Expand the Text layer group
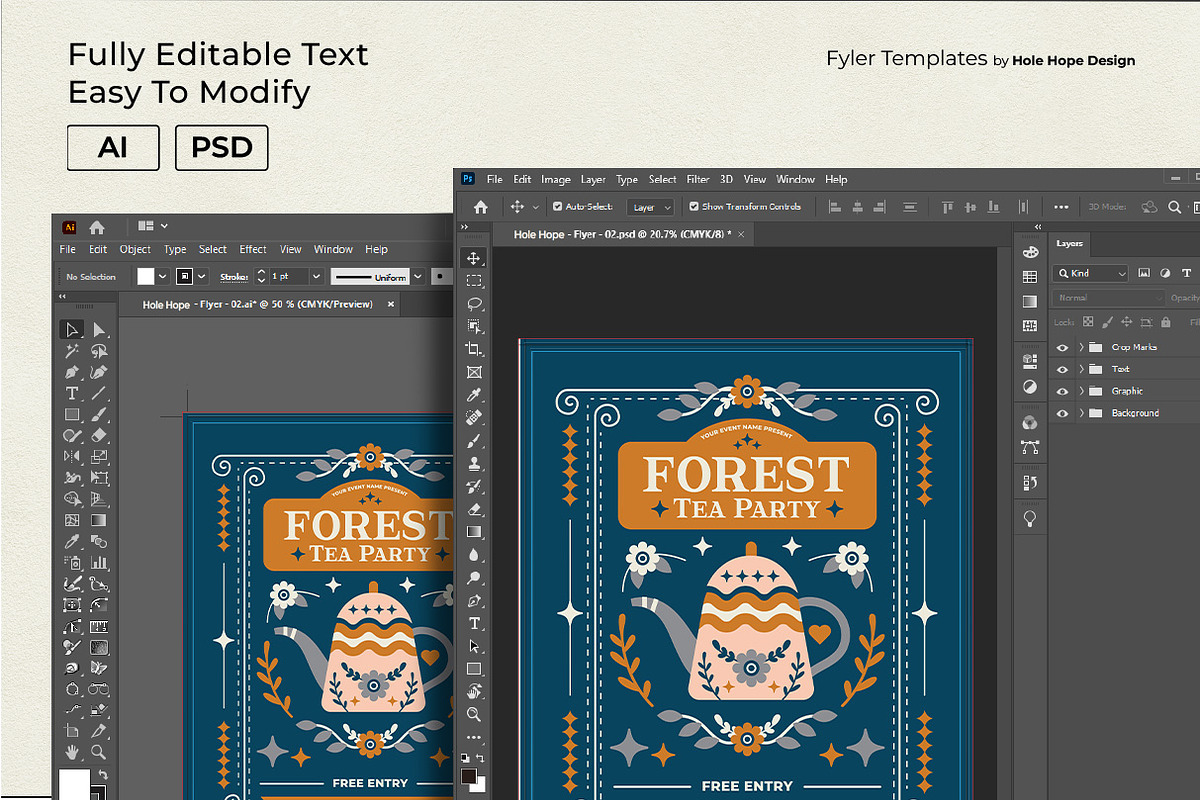 pos(1082,369)
